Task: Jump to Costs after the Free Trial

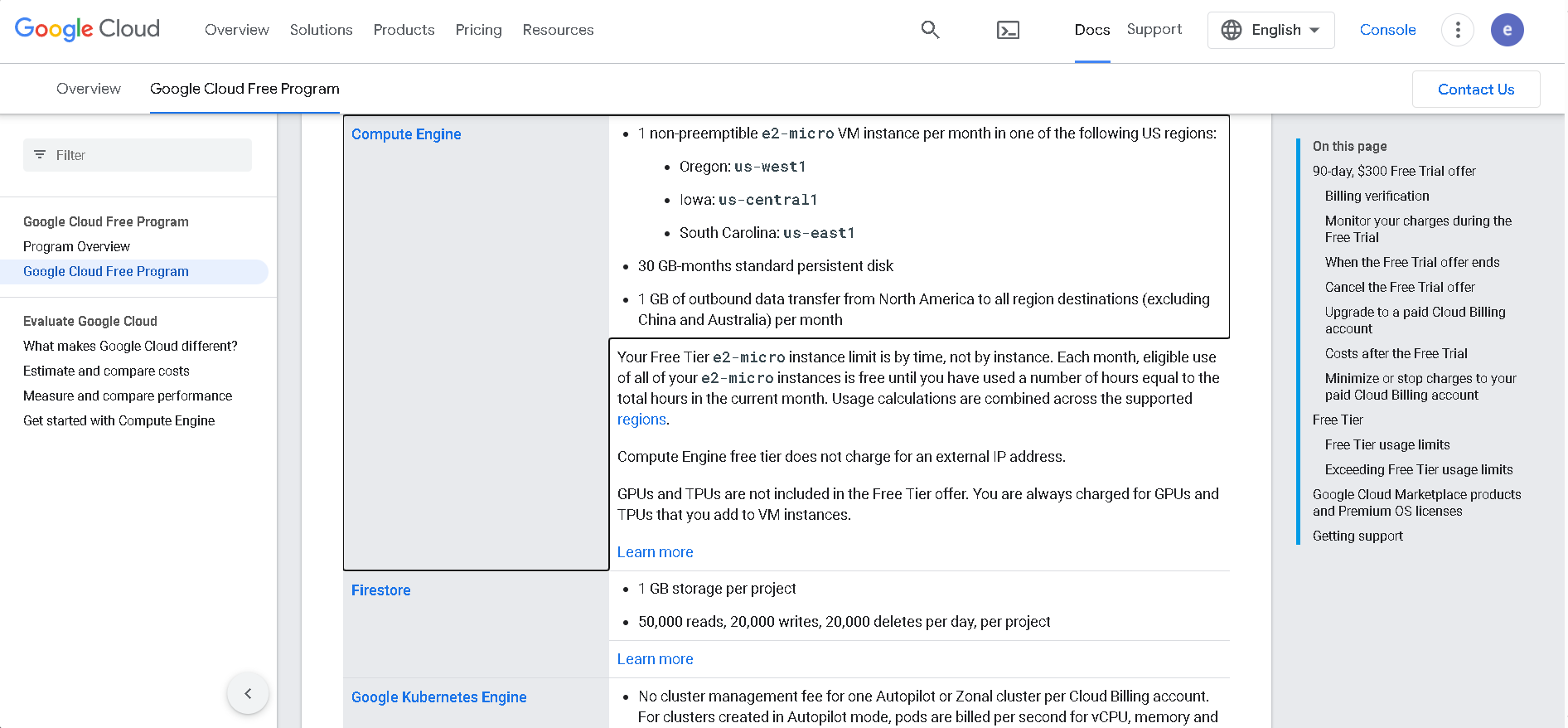Action: point(1396,353)
